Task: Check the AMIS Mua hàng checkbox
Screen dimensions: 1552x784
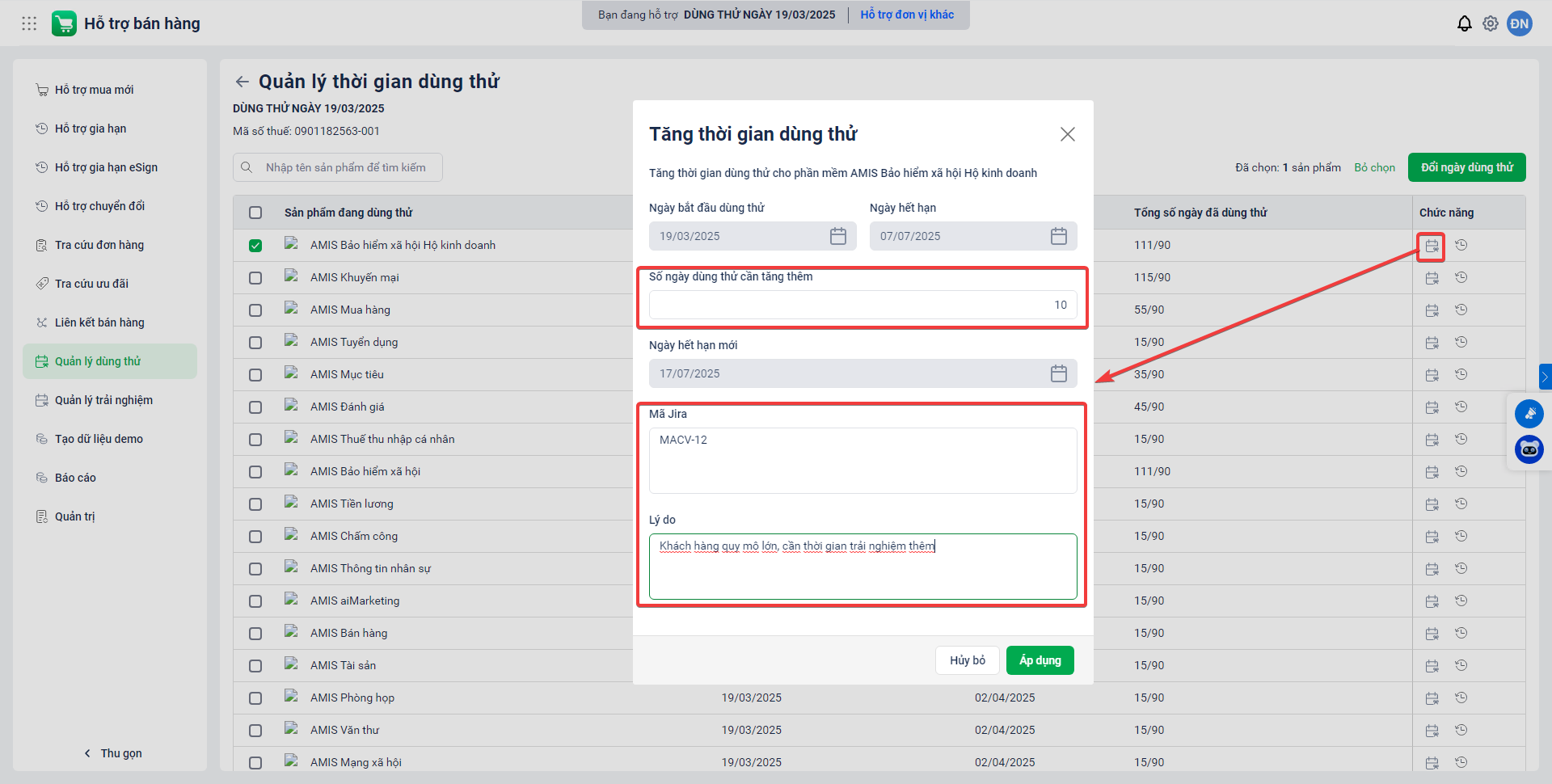Action: tap(255, 310)
